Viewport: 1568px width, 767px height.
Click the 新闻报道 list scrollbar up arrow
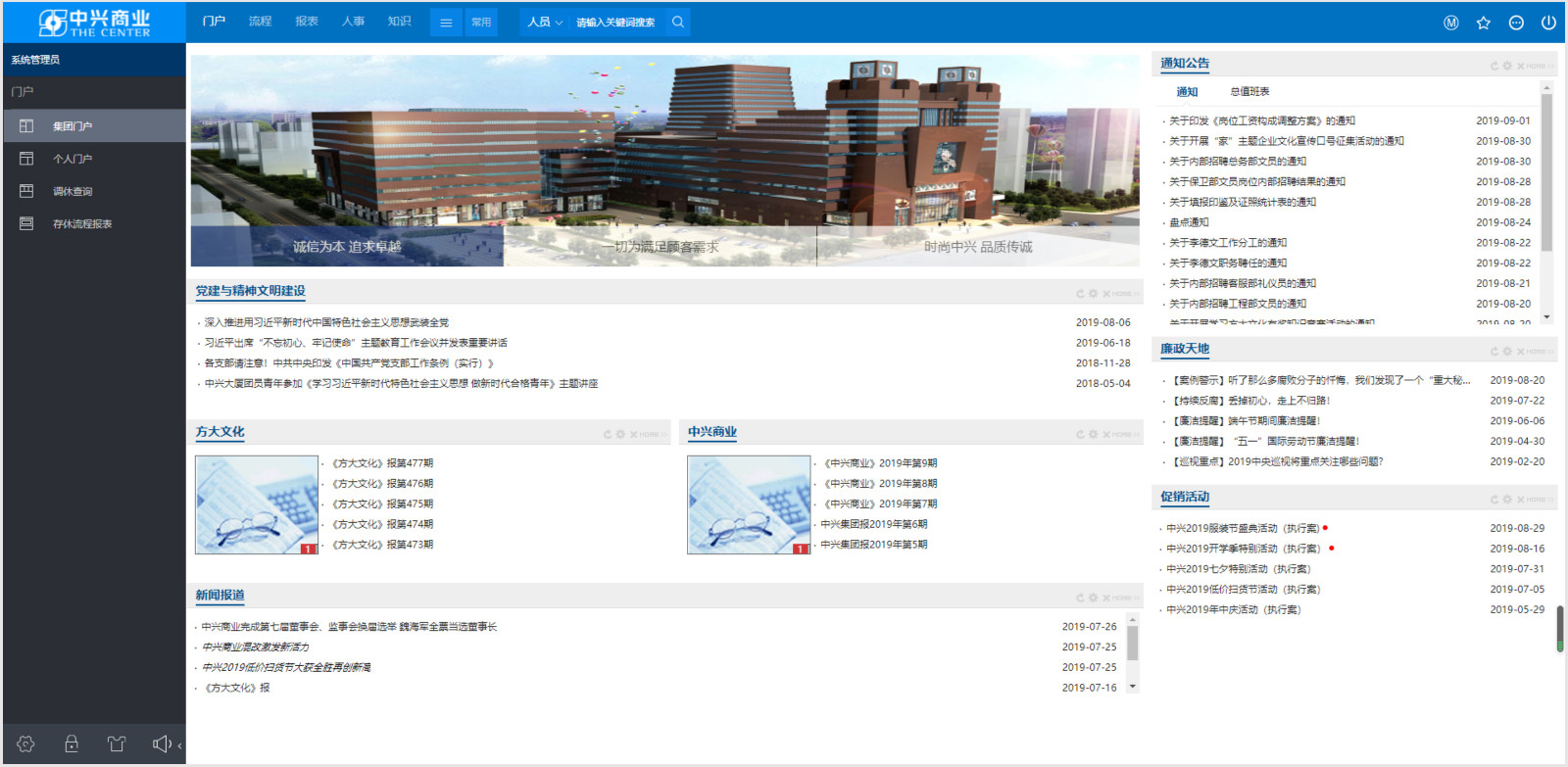1133,620
